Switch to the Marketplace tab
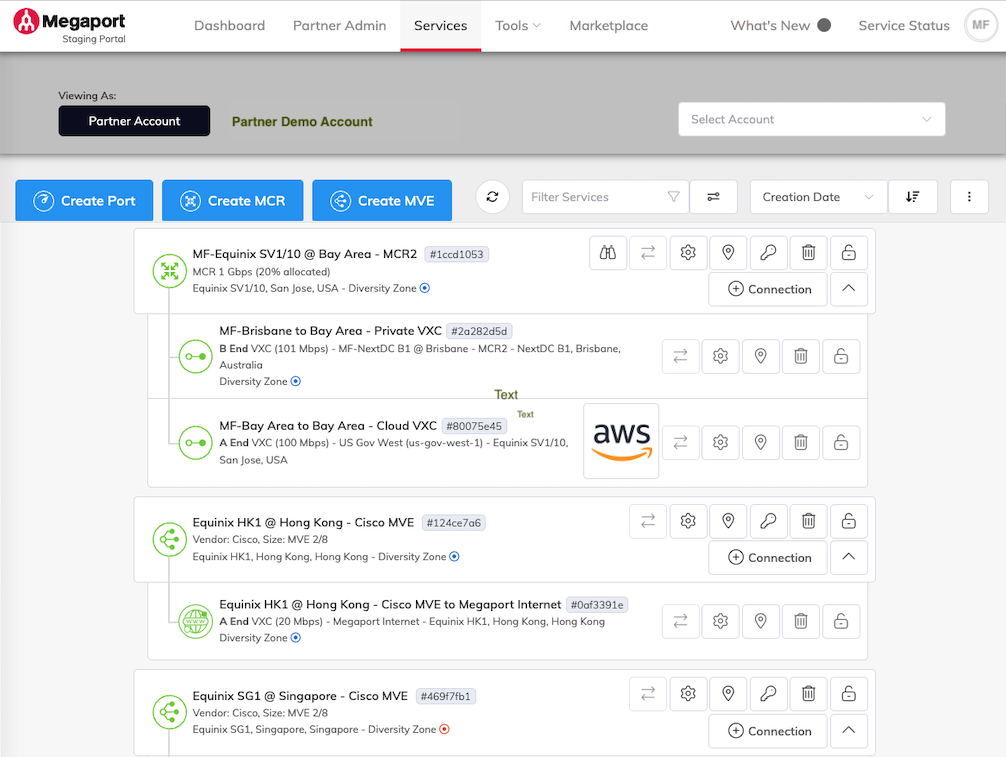 pyautogui.click(x=608, y=25)
